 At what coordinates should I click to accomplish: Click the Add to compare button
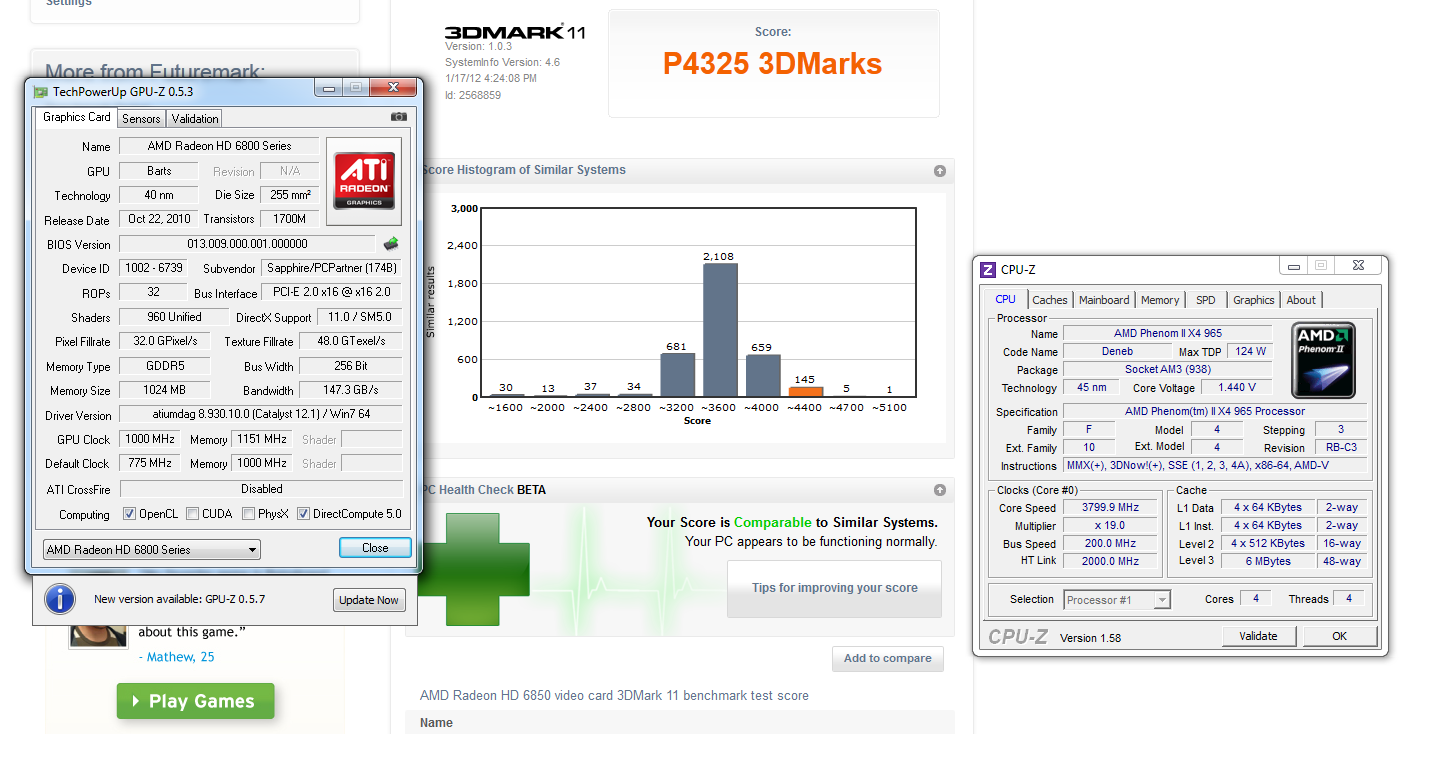pos(887,658)
